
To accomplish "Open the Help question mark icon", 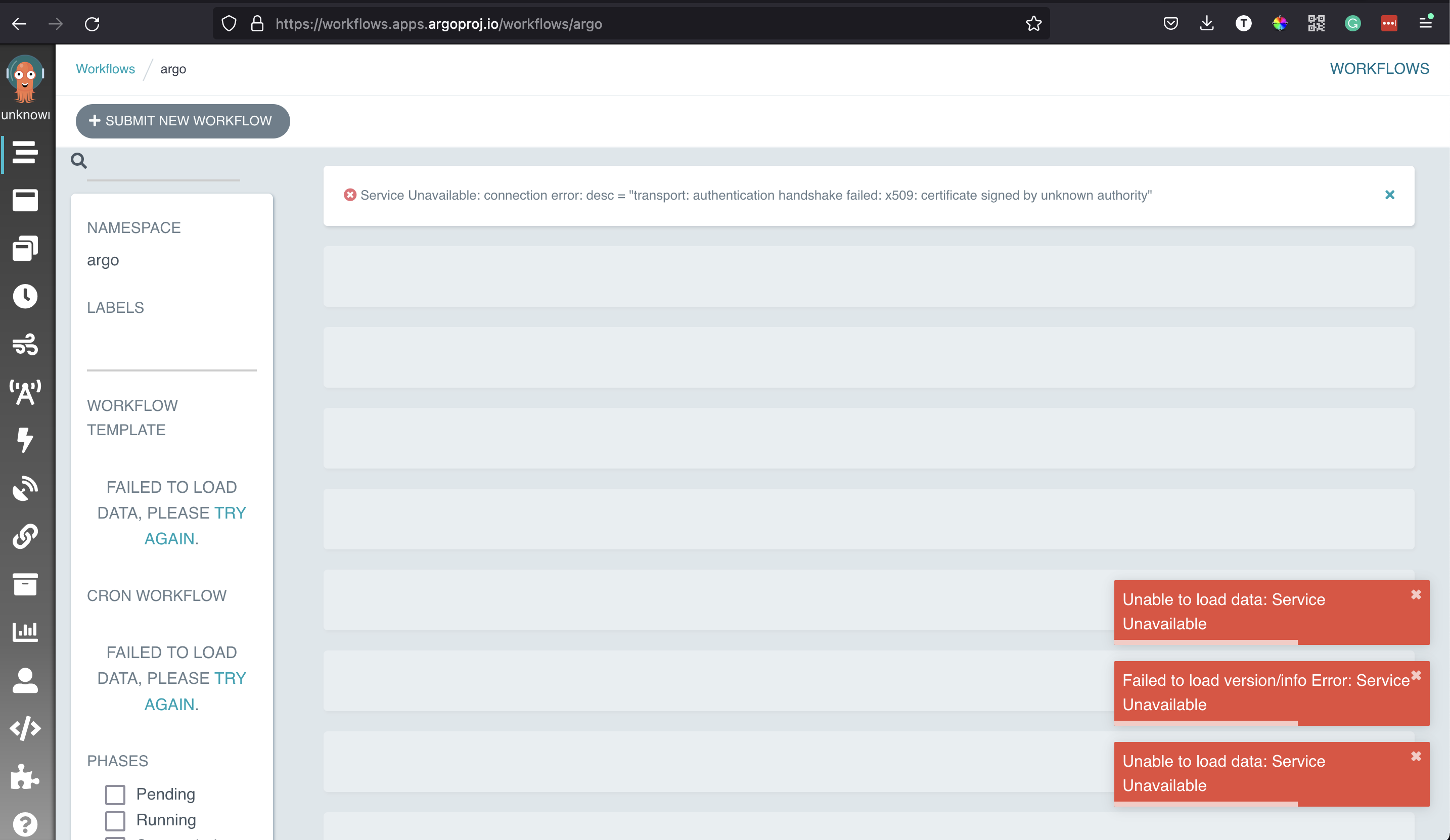I will coord(25,824).
